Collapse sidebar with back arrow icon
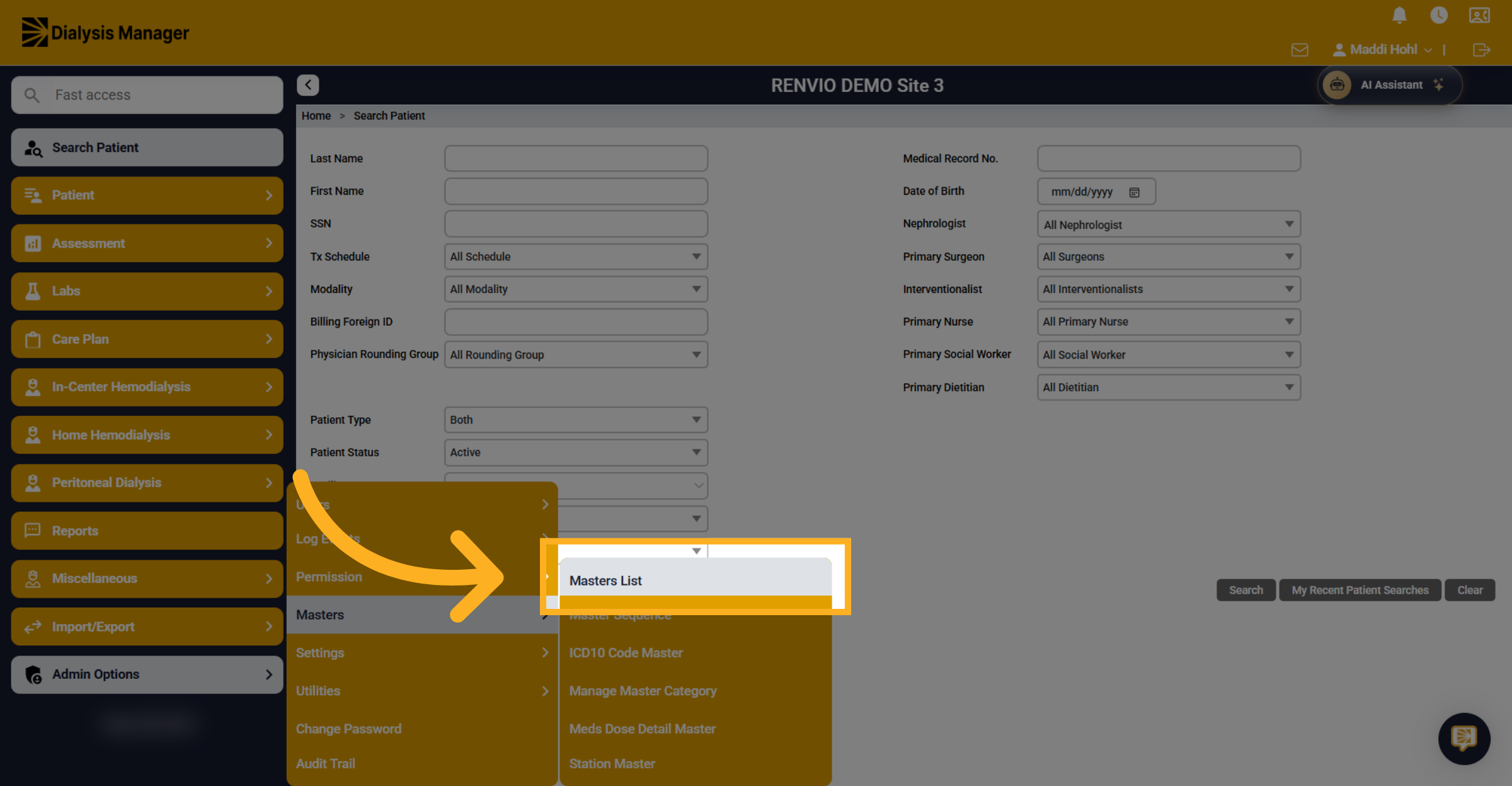Screen dimensions: 1512x786 (x=308, y=85)
